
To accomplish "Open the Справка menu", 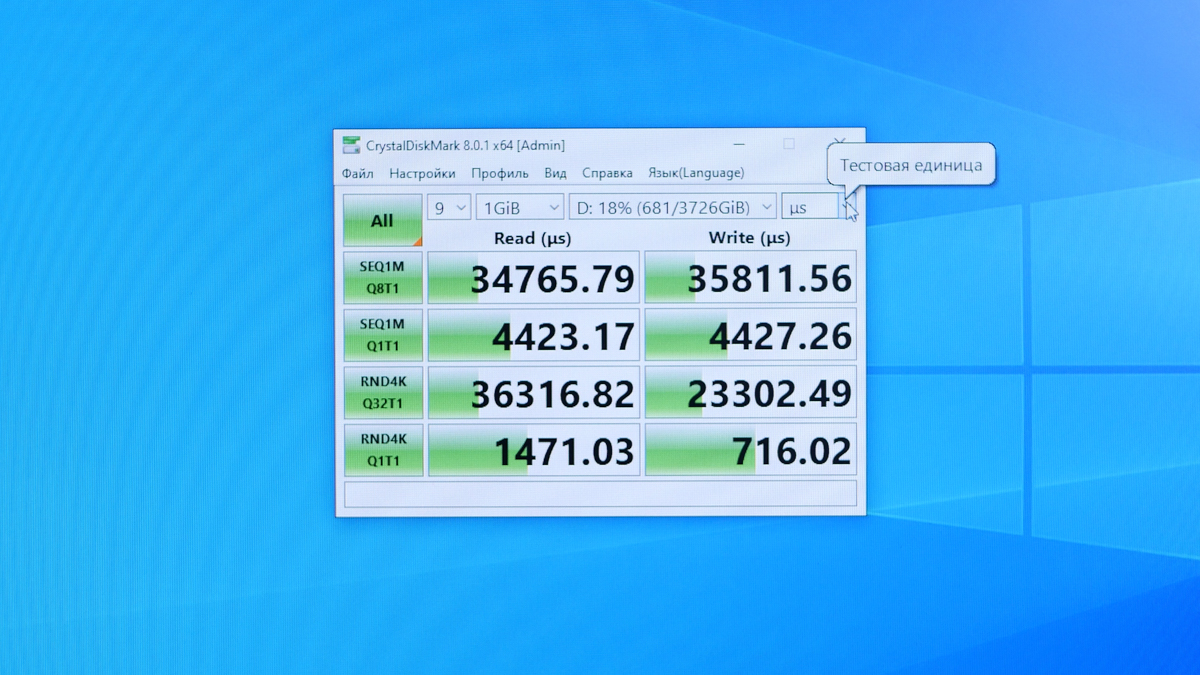I will tap(607, 173).
